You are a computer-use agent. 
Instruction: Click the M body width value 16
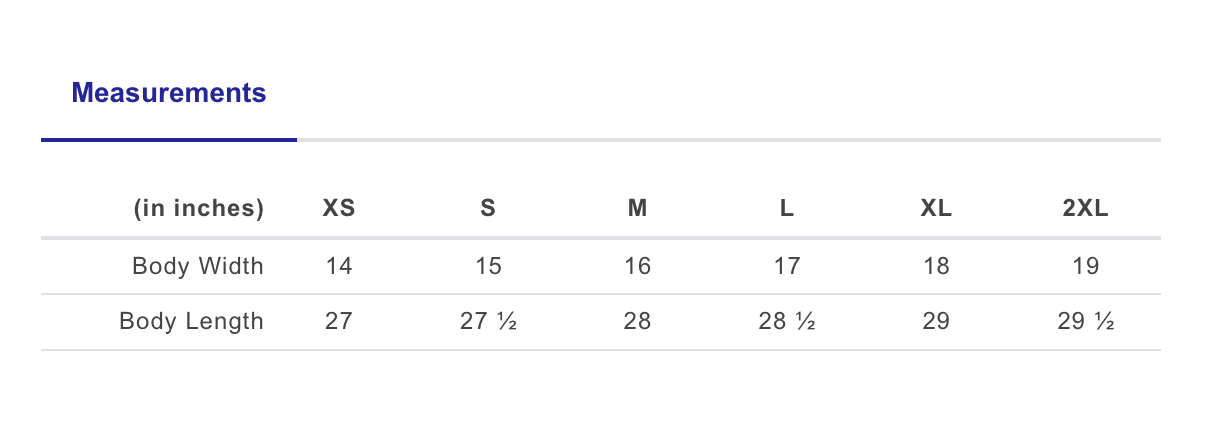[637, 266]
